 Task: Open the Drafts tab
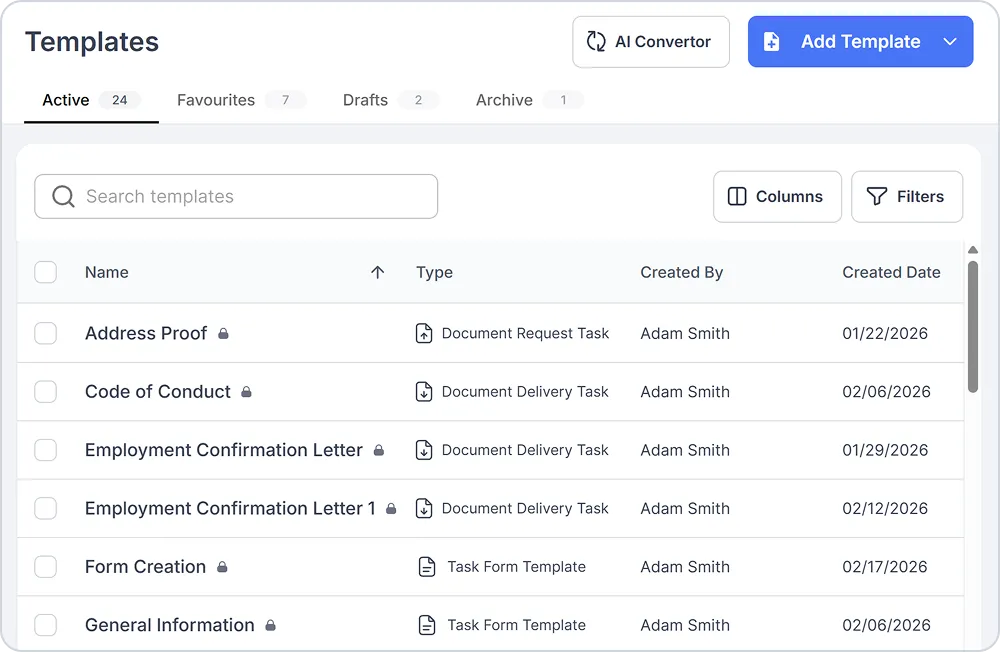pyautogui.click(x=365, y=100)
